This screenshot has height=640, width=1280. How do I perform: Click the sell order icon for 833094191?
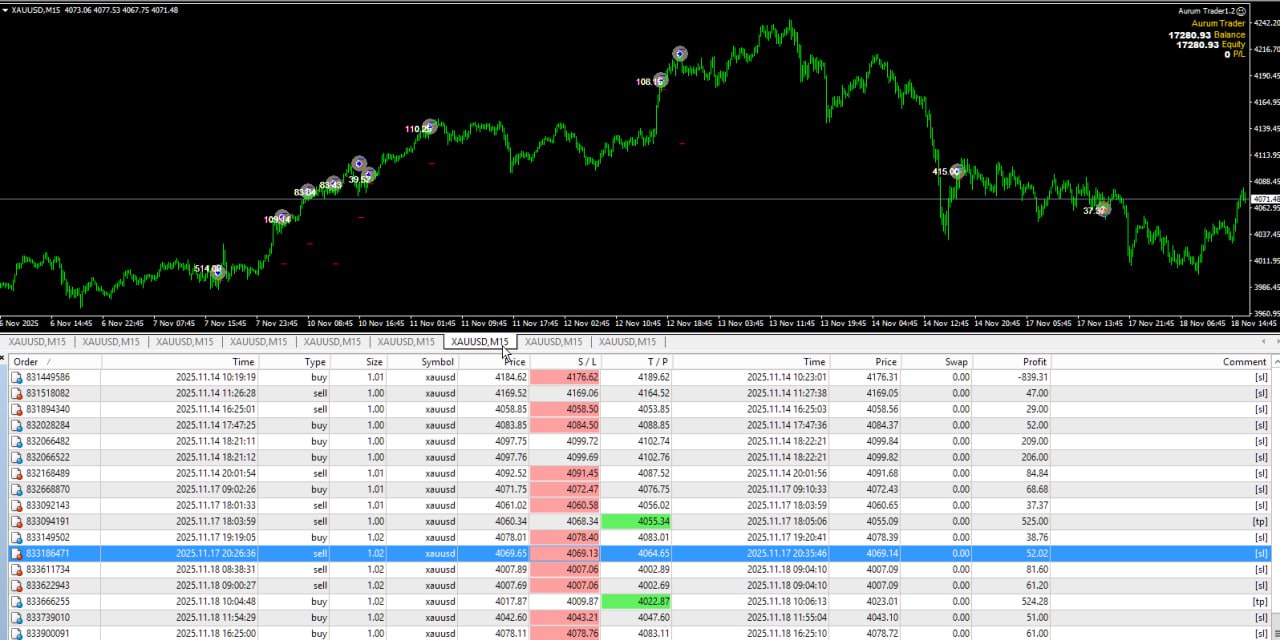(x=16, y=522)
